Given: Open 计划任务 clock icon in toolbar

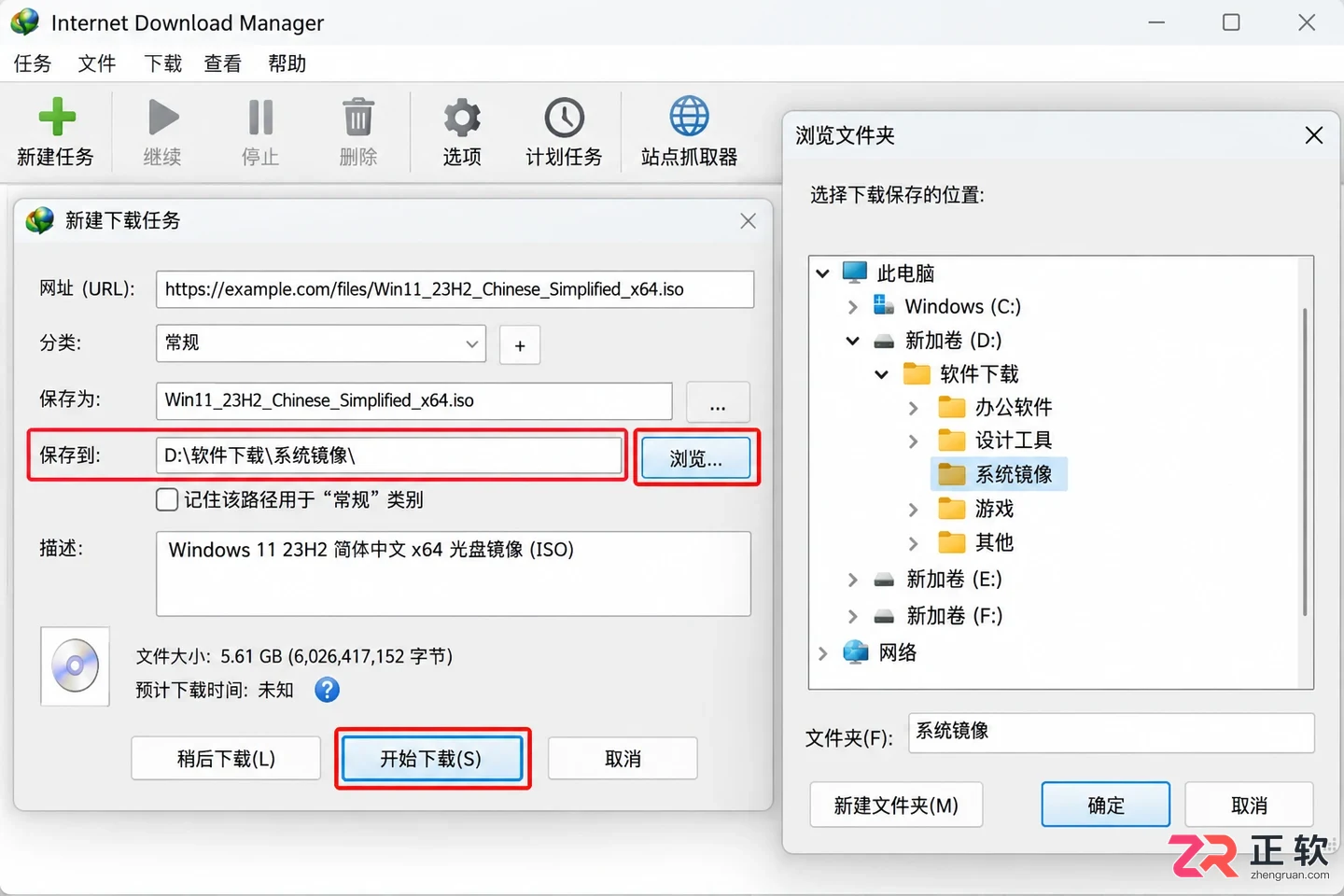Looking at the screenshot, I should [x=564, y=118].
